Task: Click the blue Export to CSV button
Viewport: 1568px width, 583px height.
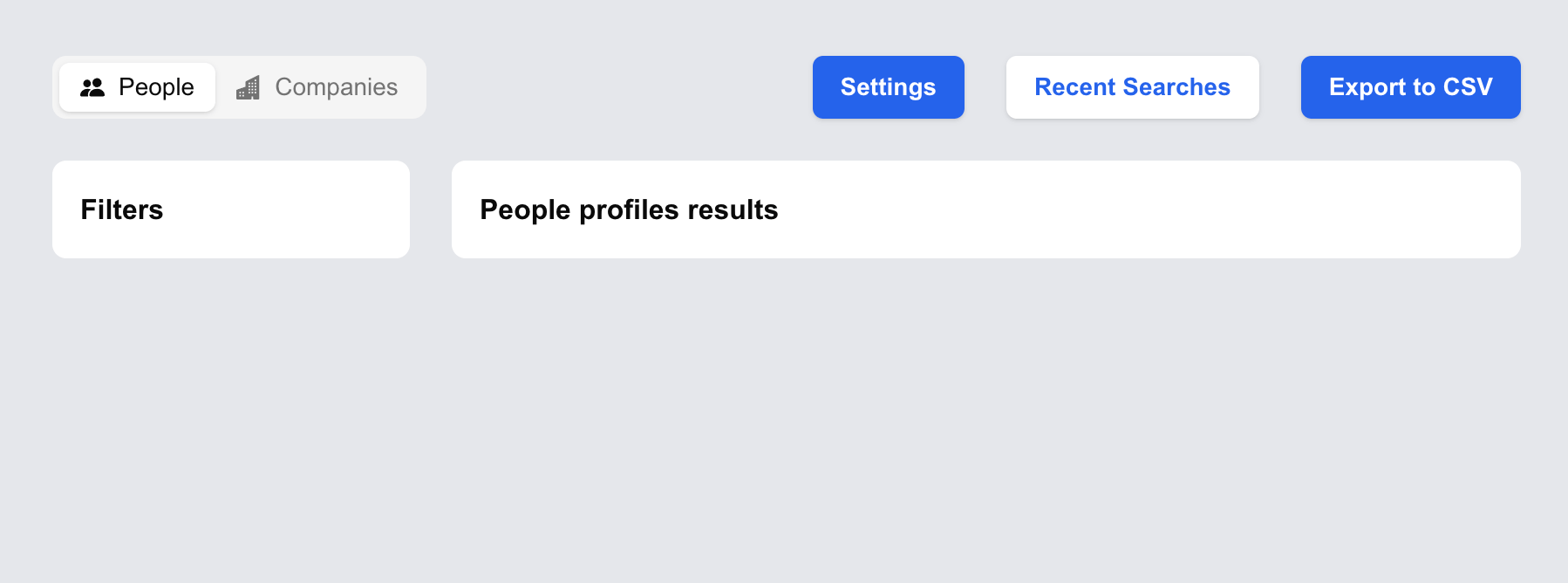Action: click(x=1411, y=87)
